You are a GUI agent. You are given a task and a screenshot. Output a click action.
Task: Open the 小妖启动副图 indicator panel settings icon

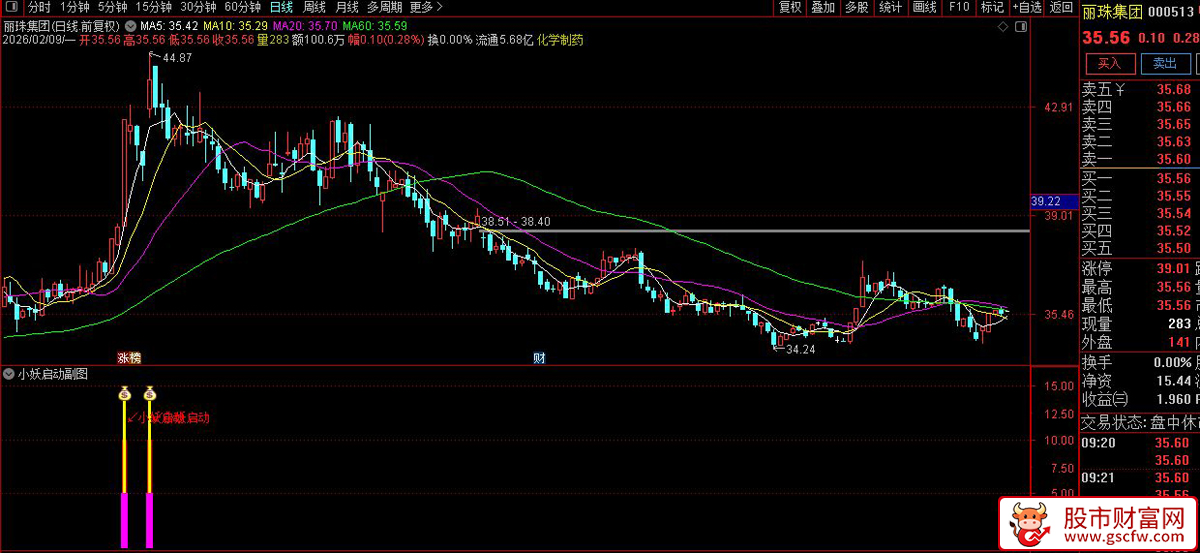8,374
